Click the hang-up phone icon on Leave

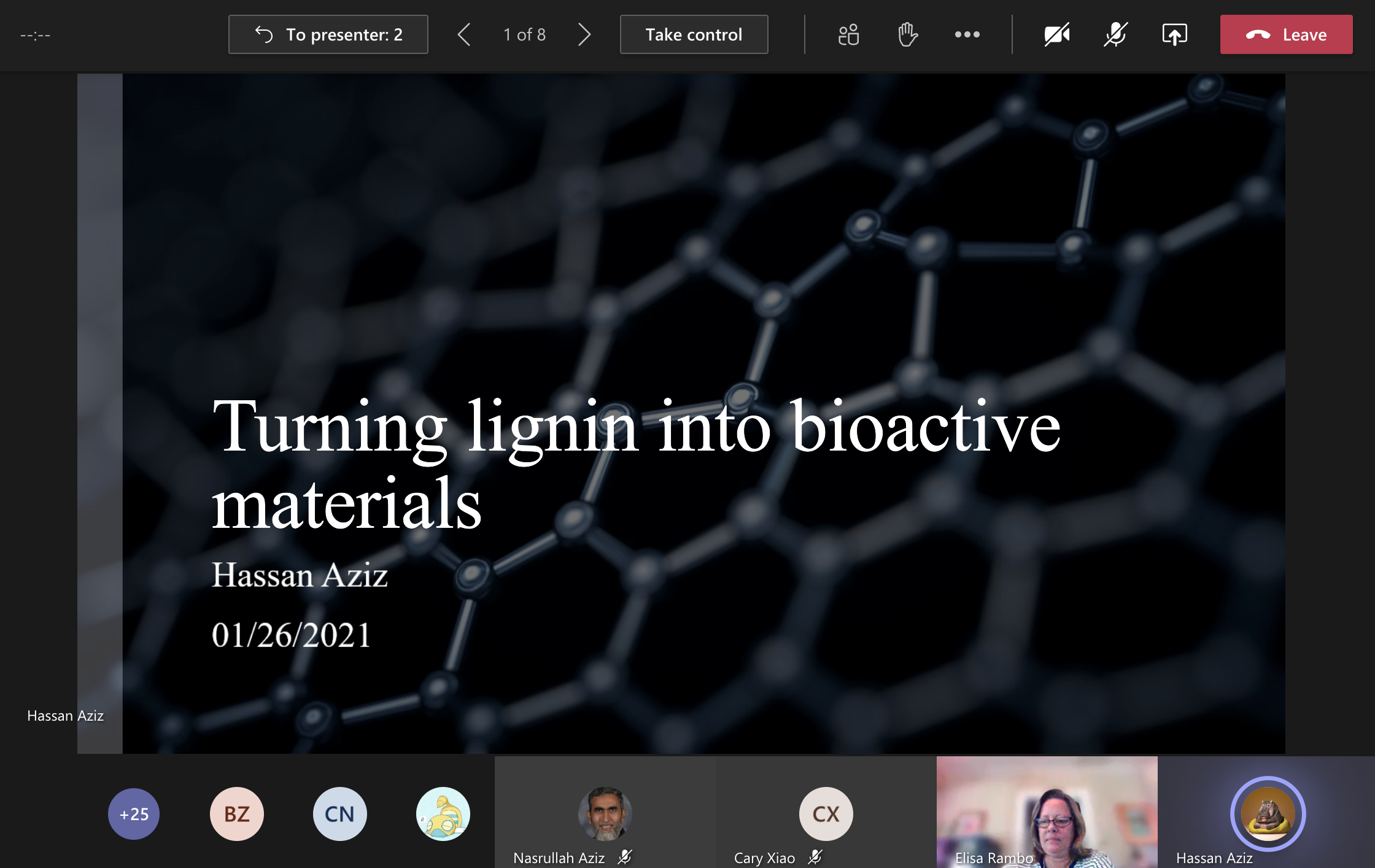(x=1258, y=35)
